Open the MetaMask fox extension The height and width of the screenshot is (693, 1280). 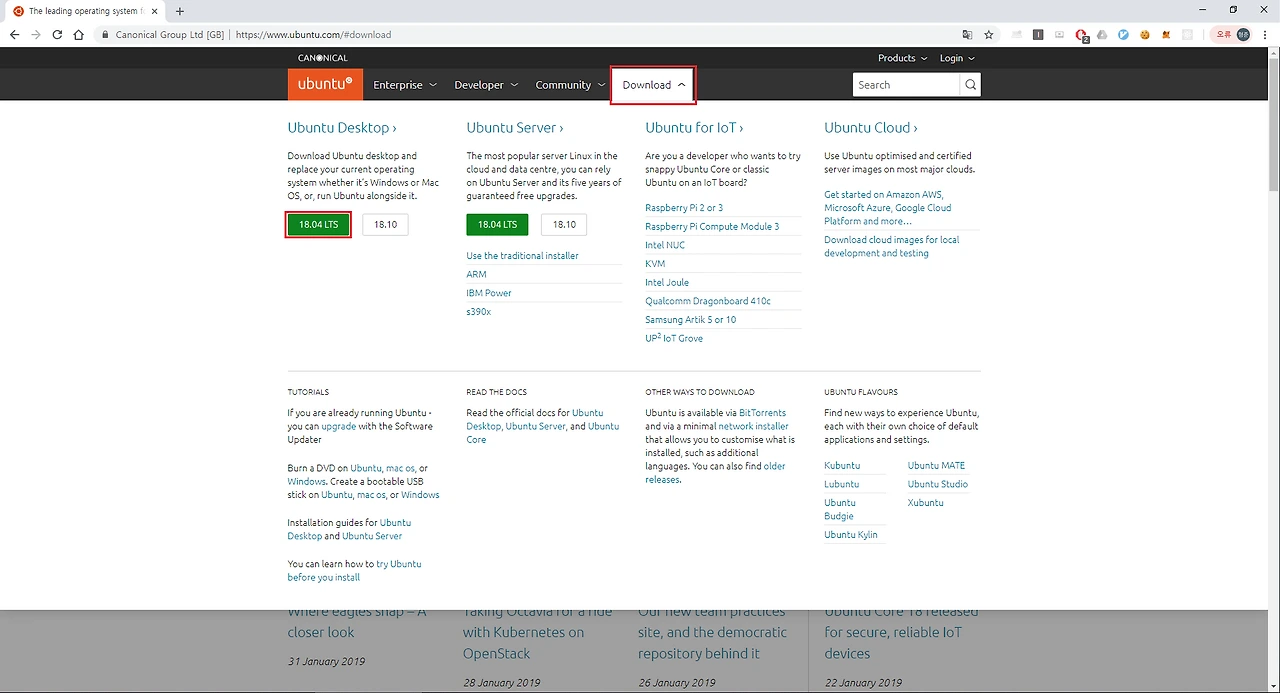pos(1166,34)
